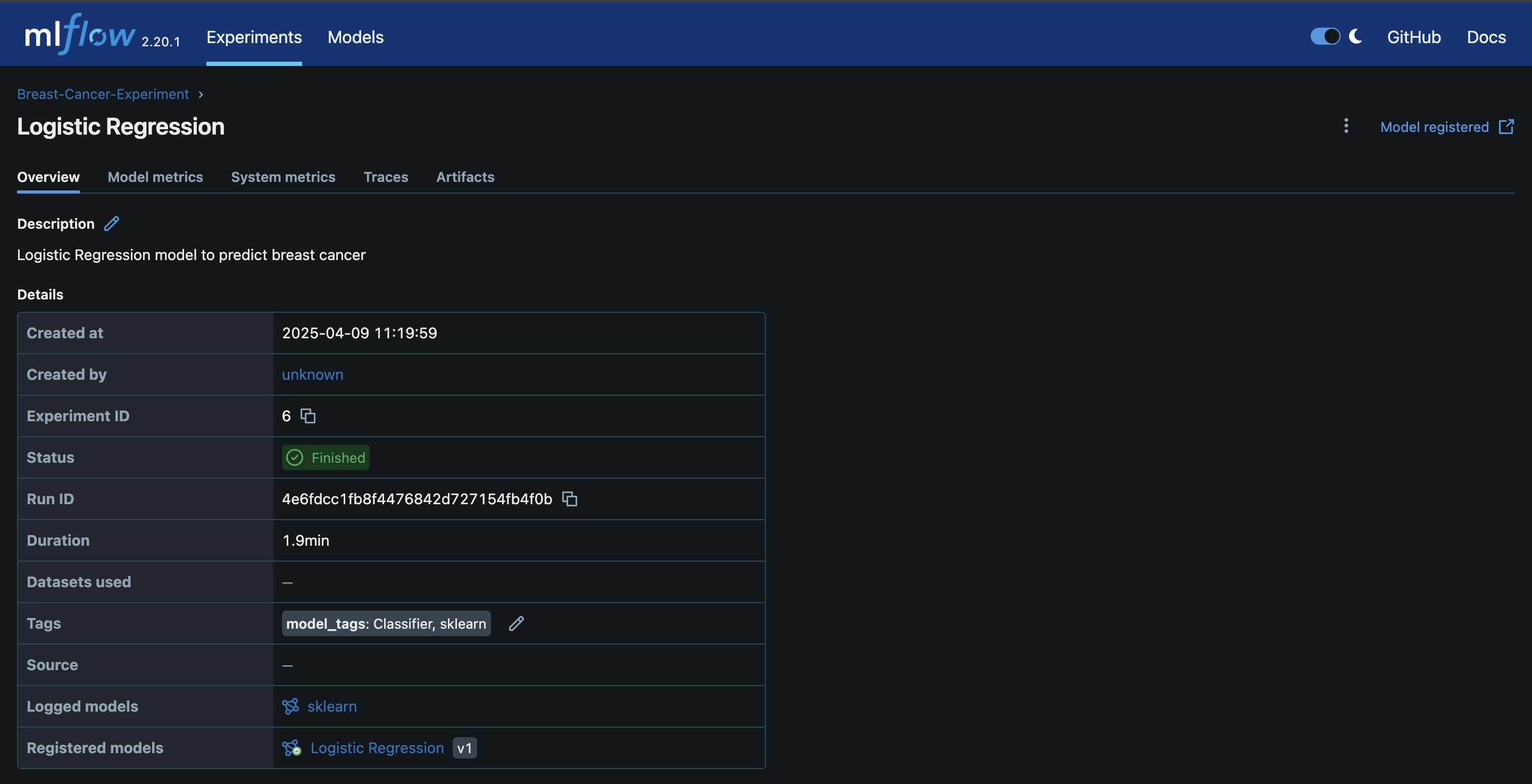Click the sklearn logged model icon

[291, 706]
